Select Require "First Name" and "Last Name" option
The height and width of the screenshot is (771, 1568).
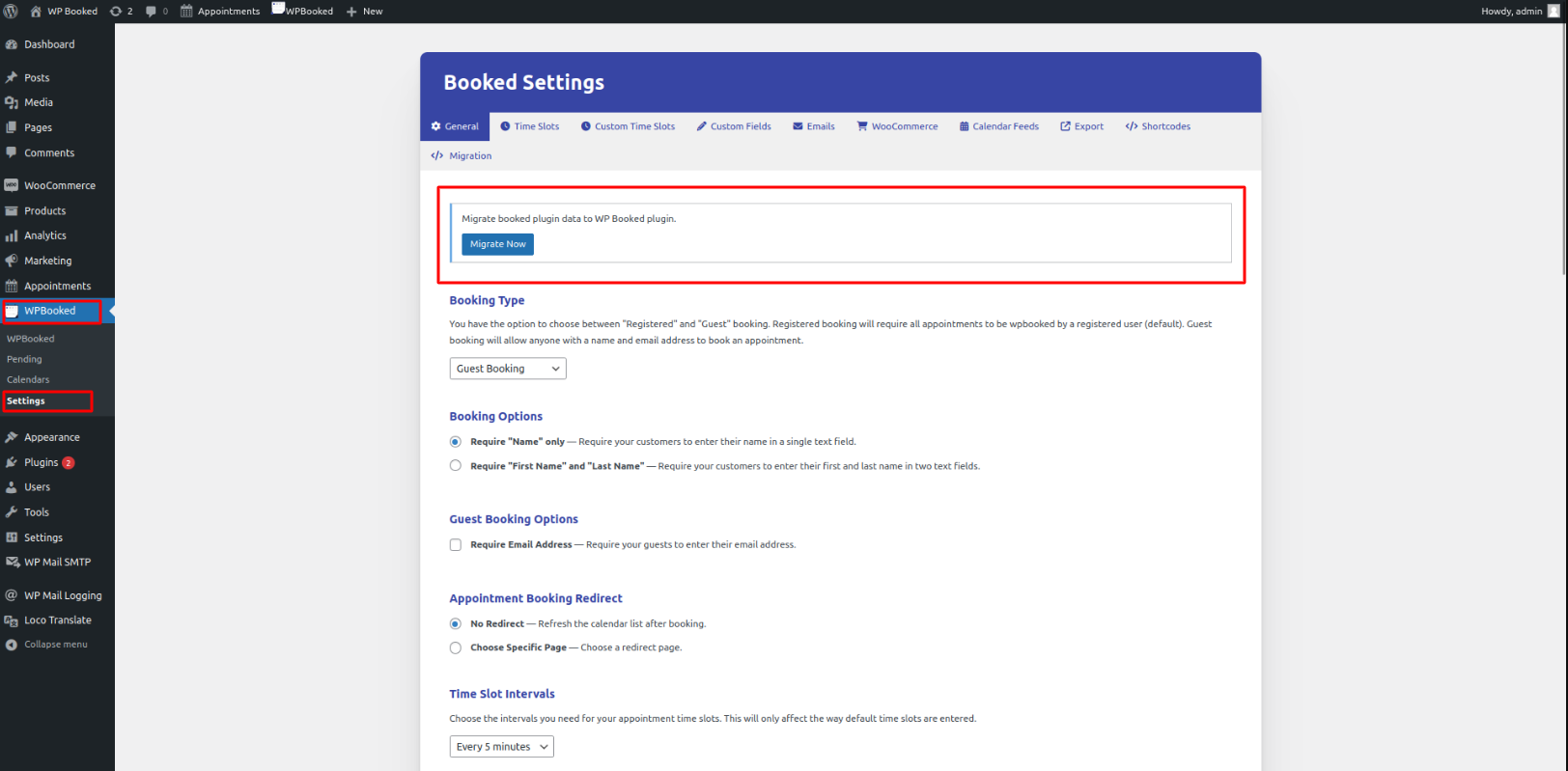(x=456, y=466)
